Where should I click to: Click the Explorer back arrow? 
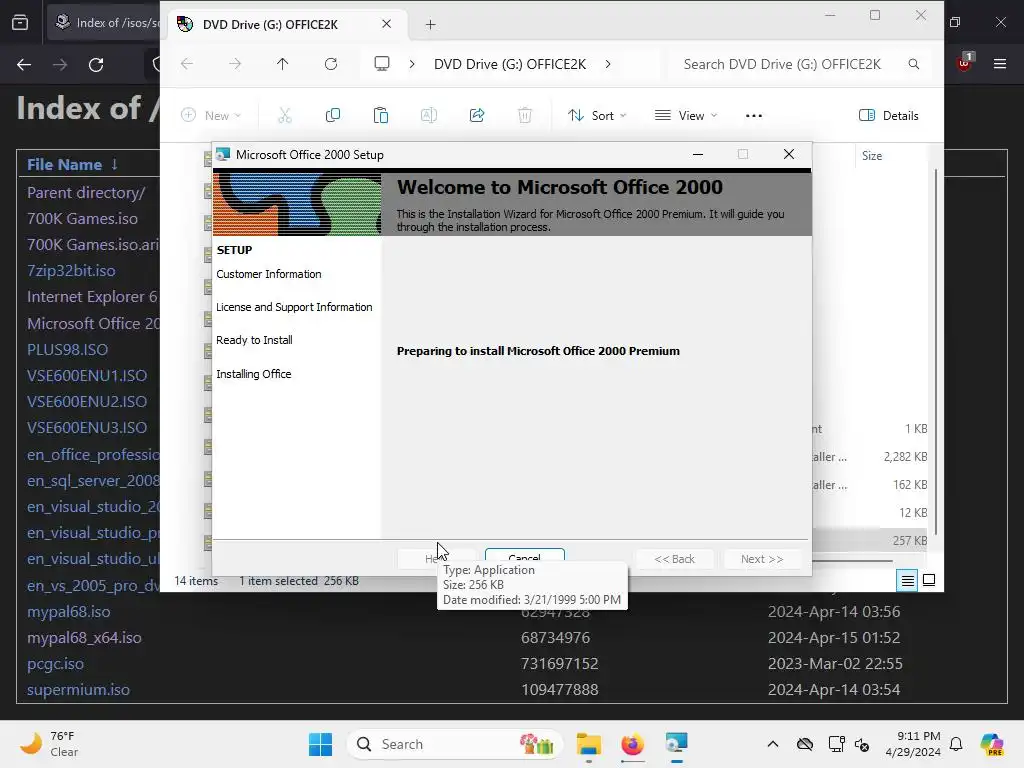(x=187, y=64)
